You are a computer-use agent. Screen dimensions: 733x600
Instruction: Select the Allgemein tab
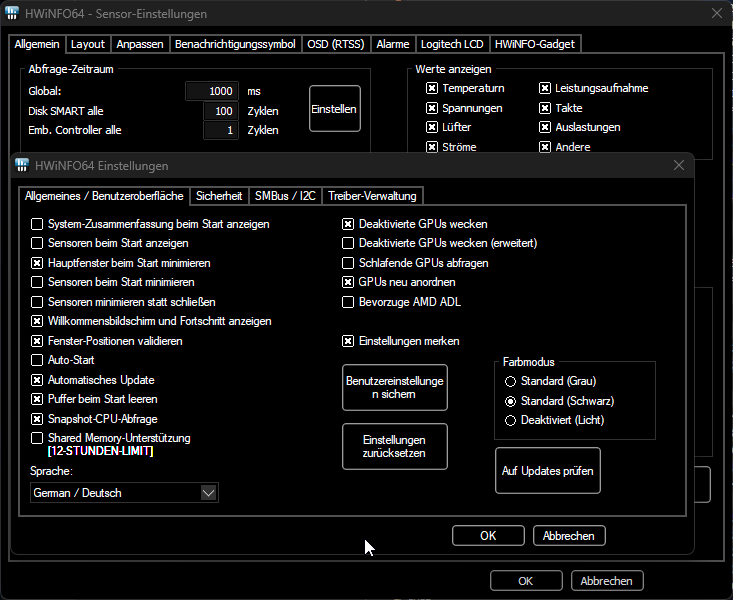pyautogui.click(x=37, y=44)
